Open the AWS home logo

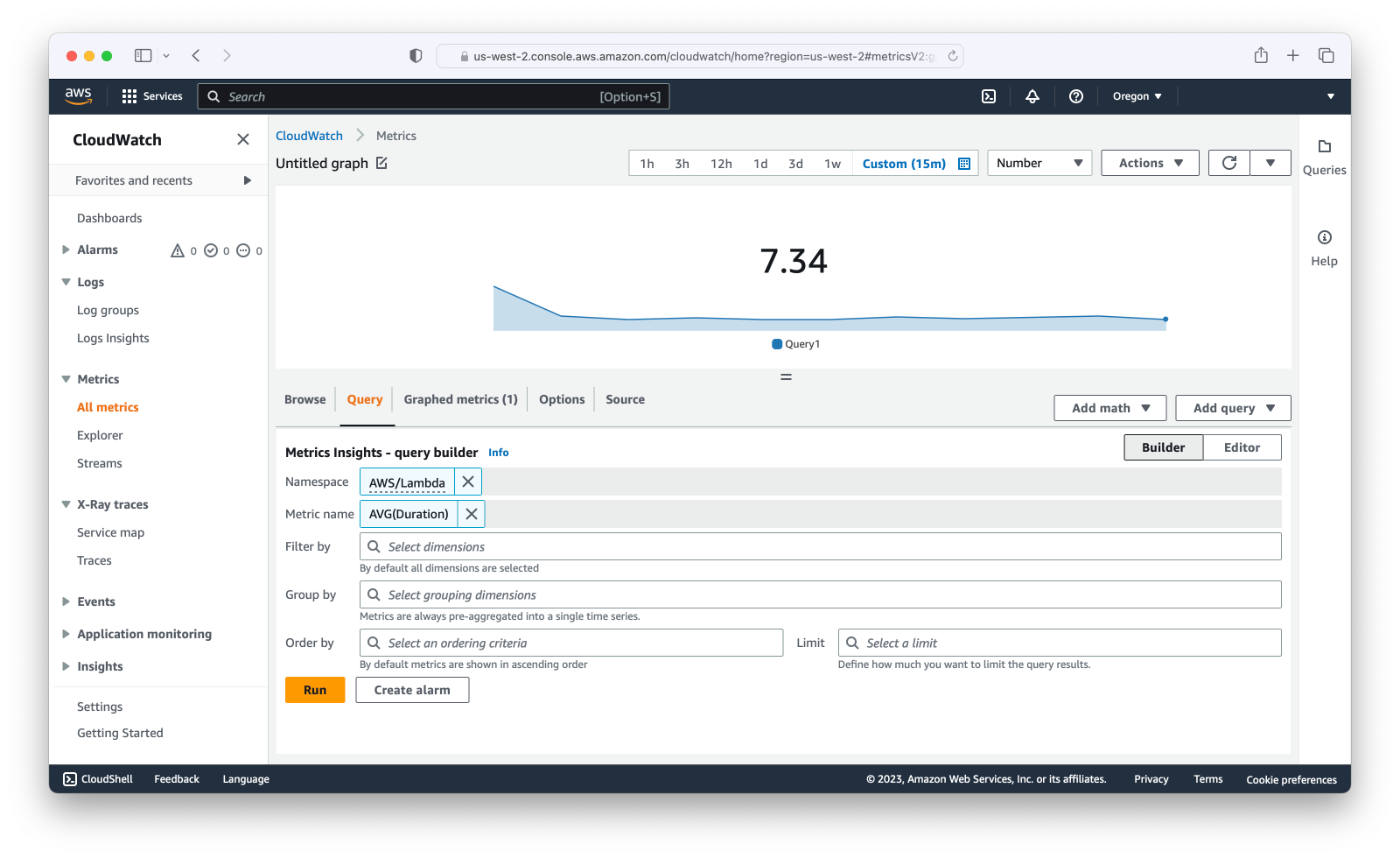click(x=78, y=96)
